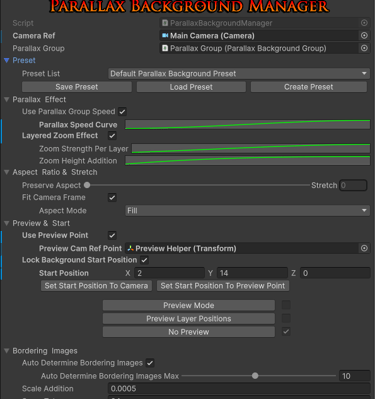Click Set Start Position To Camera
The height and width of the screenshot is (399, 375).
tap(96, 286)
